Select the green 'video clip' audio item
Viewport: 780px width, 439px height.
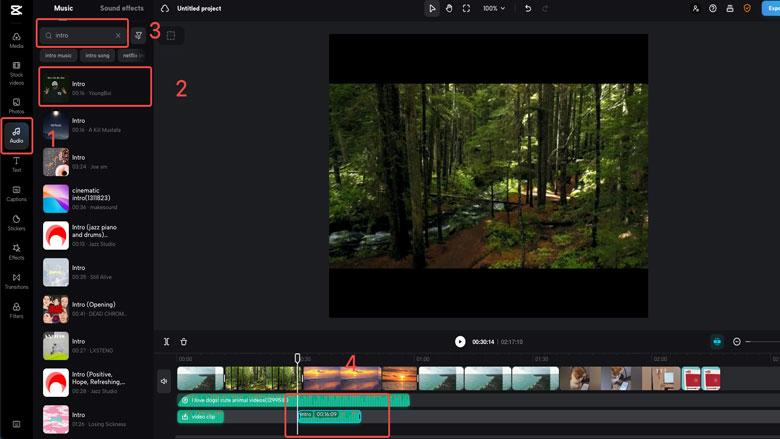[x=200, y=417]
